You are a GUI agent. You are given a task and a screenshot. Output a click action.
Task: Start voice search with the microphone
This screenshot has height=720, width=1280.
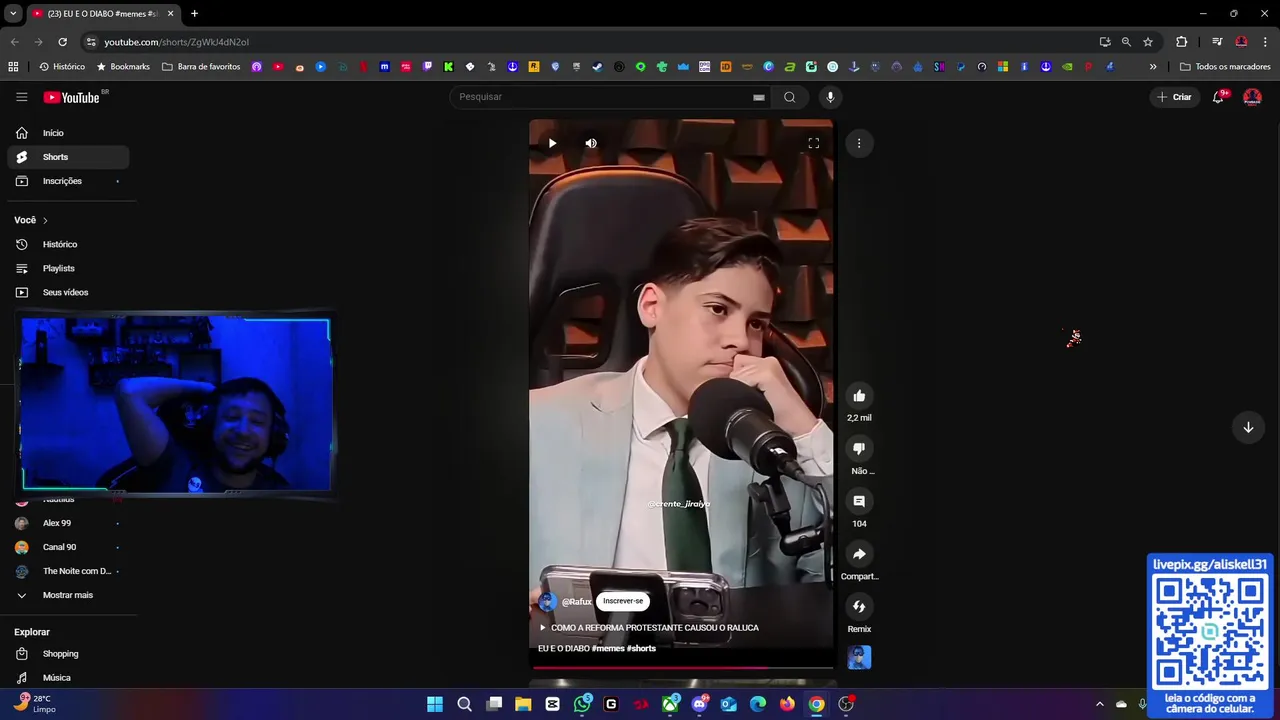pyautogui.click(x=829, y=97)
